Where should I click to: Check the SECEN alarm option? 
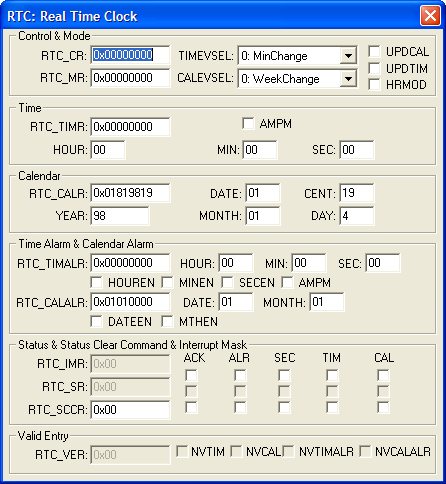coord(227,283)
